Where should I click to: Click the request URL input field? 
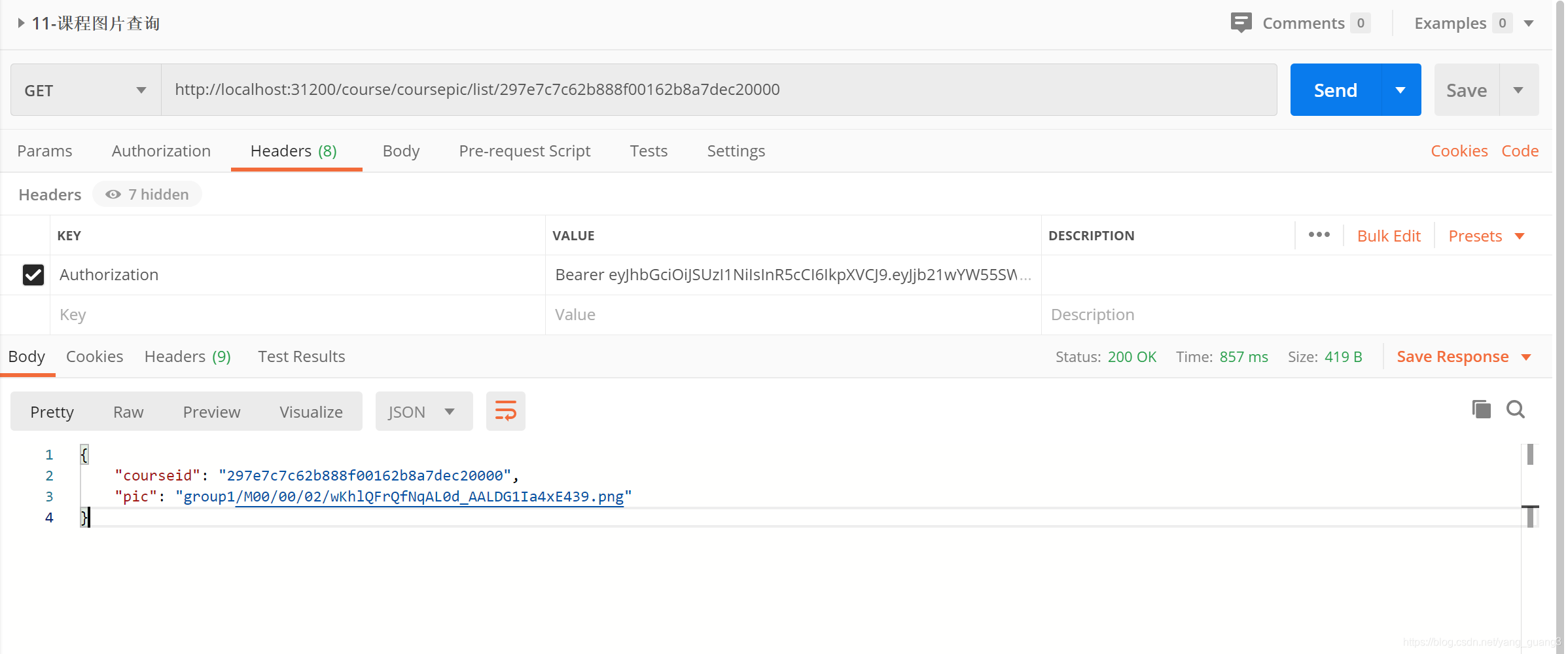(718, 90)
